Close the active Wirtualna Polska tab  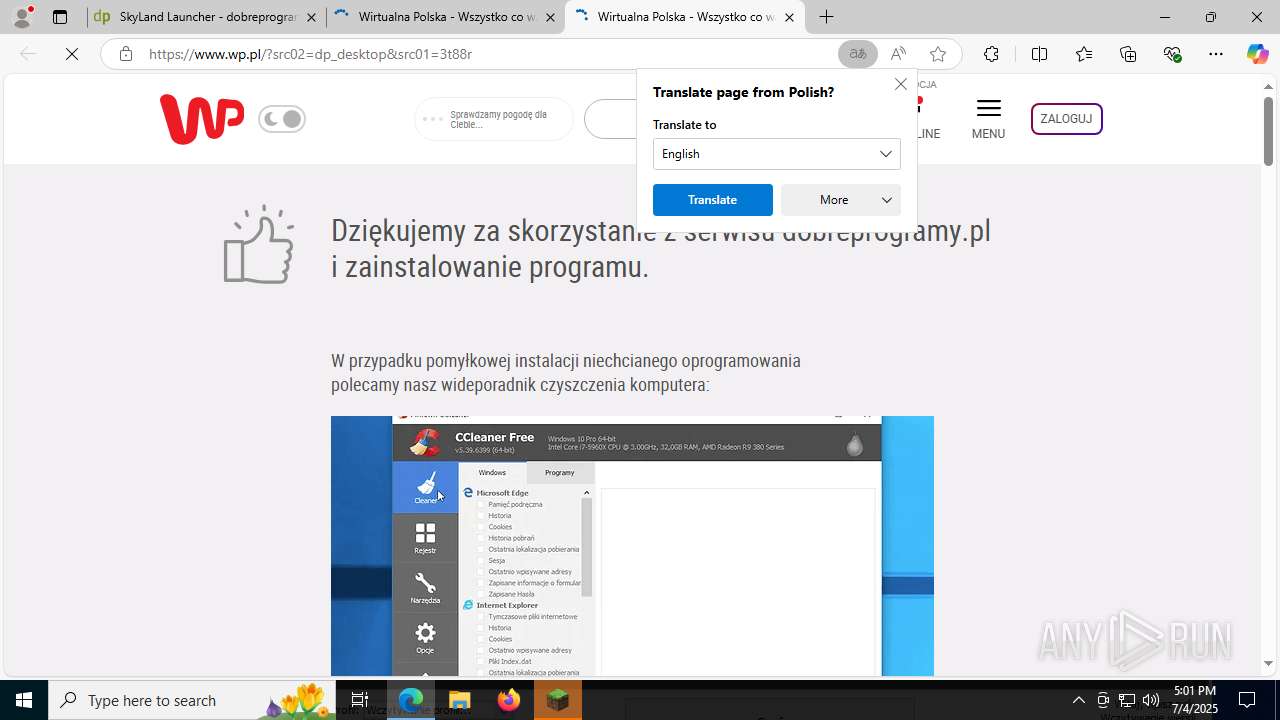pos(789,17)
